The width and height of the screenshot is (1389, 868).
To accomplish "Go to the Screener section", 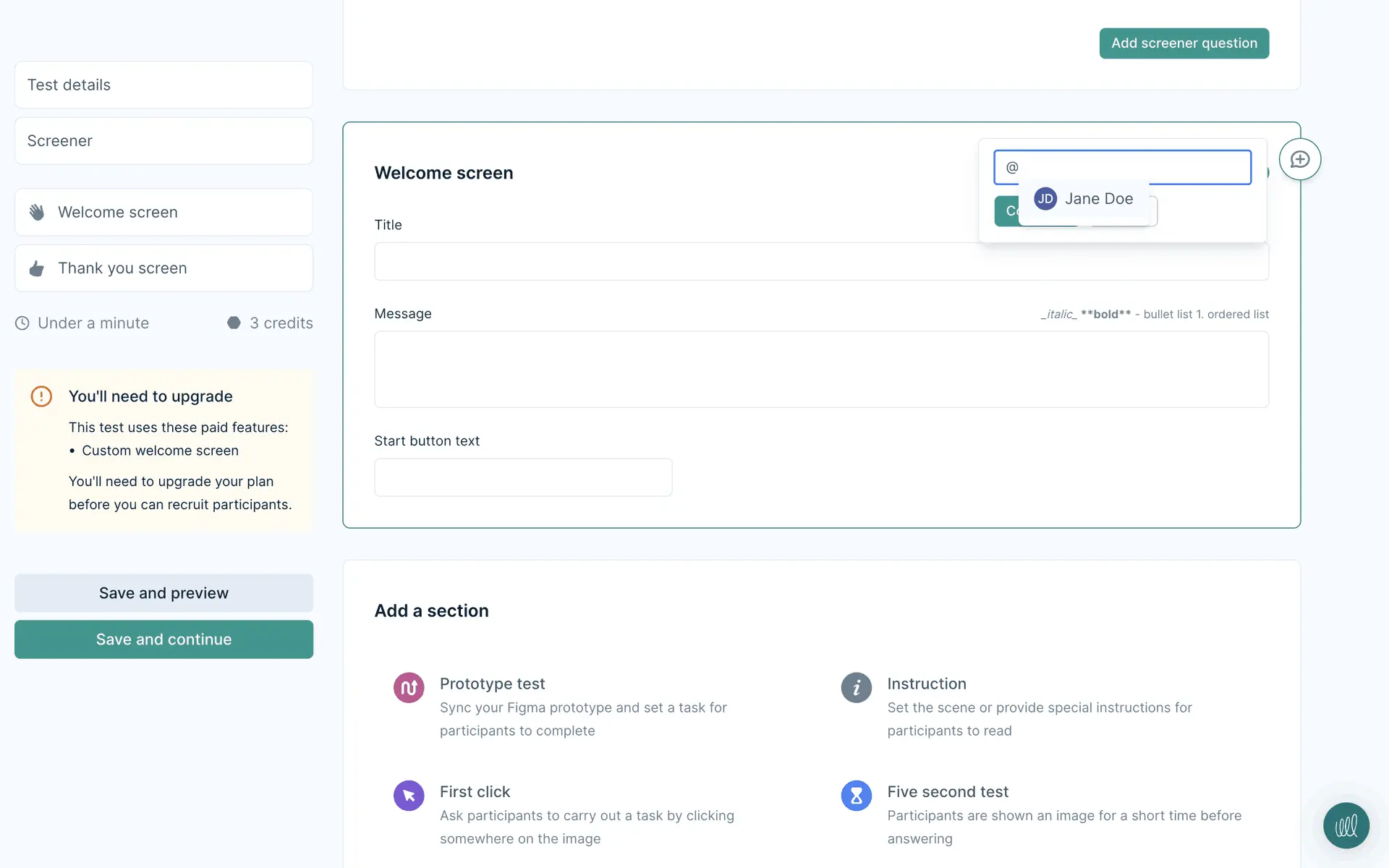I will click(x=163, y=141).
